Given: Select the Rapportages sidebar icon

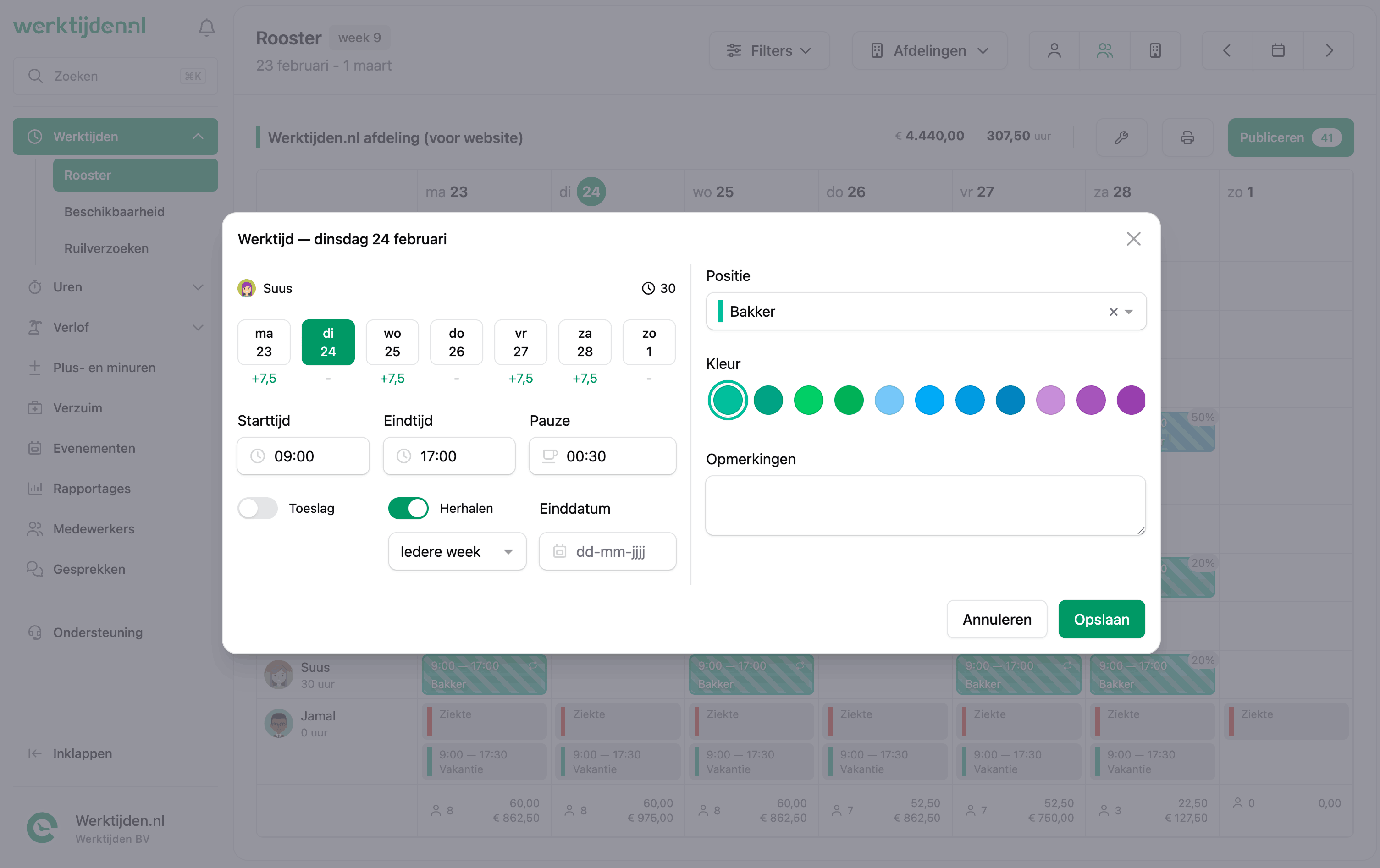Looking at the screenshot, I should coord(35,488).
